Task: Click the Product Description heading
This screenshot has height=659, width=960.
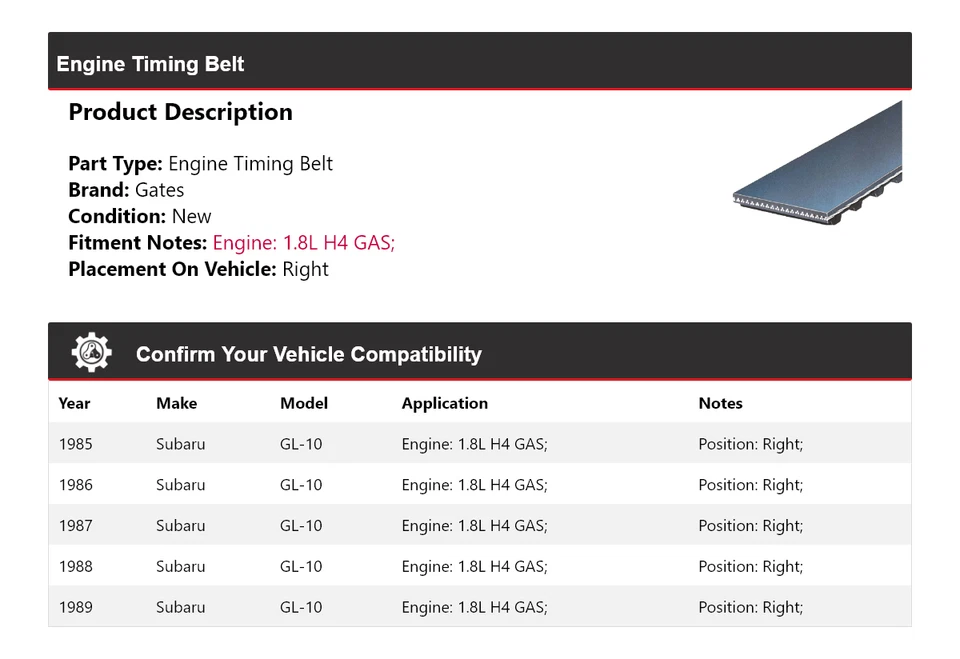Action: pos(180,112)
